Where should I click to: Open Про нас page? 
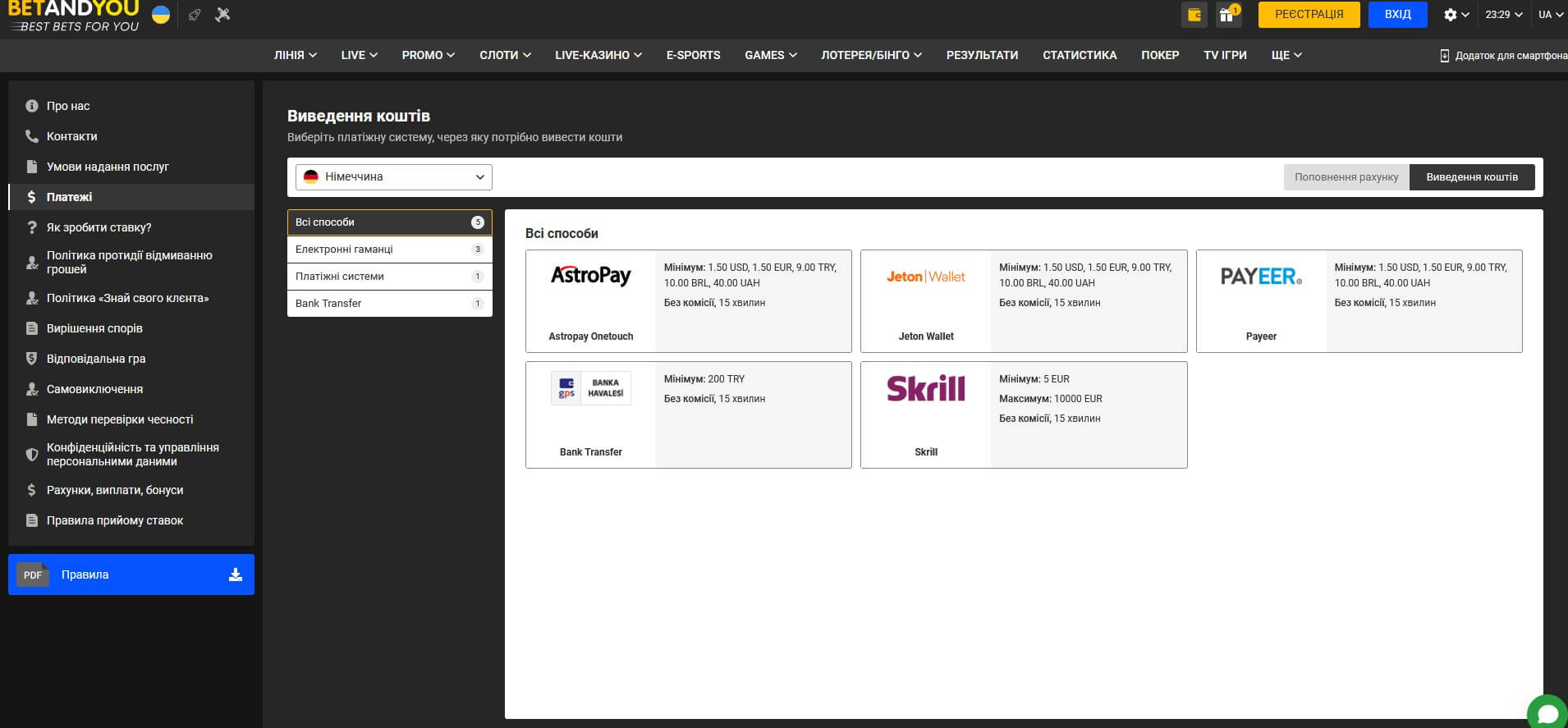pyautogui.click(x=68, y=106)
